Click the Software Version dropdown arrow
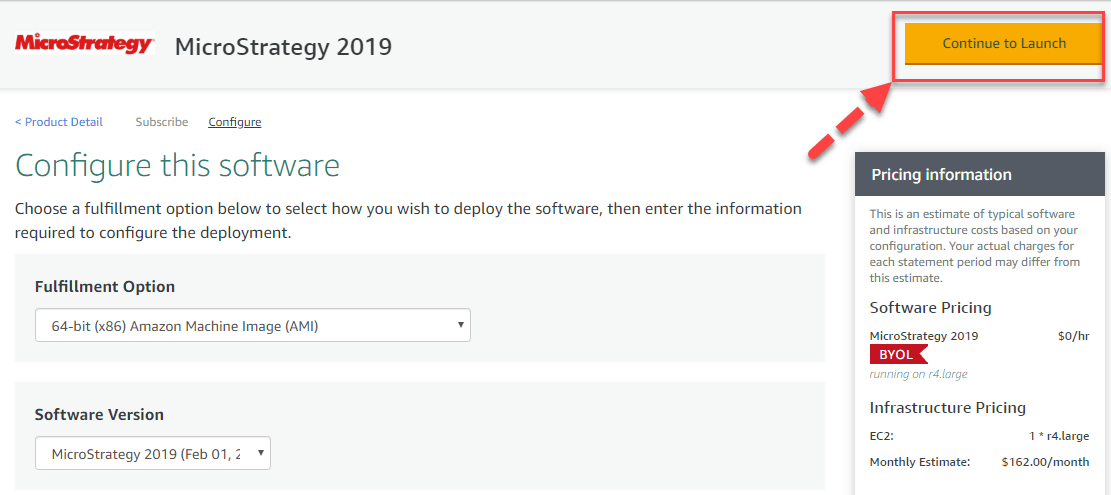 click(261, 453)
